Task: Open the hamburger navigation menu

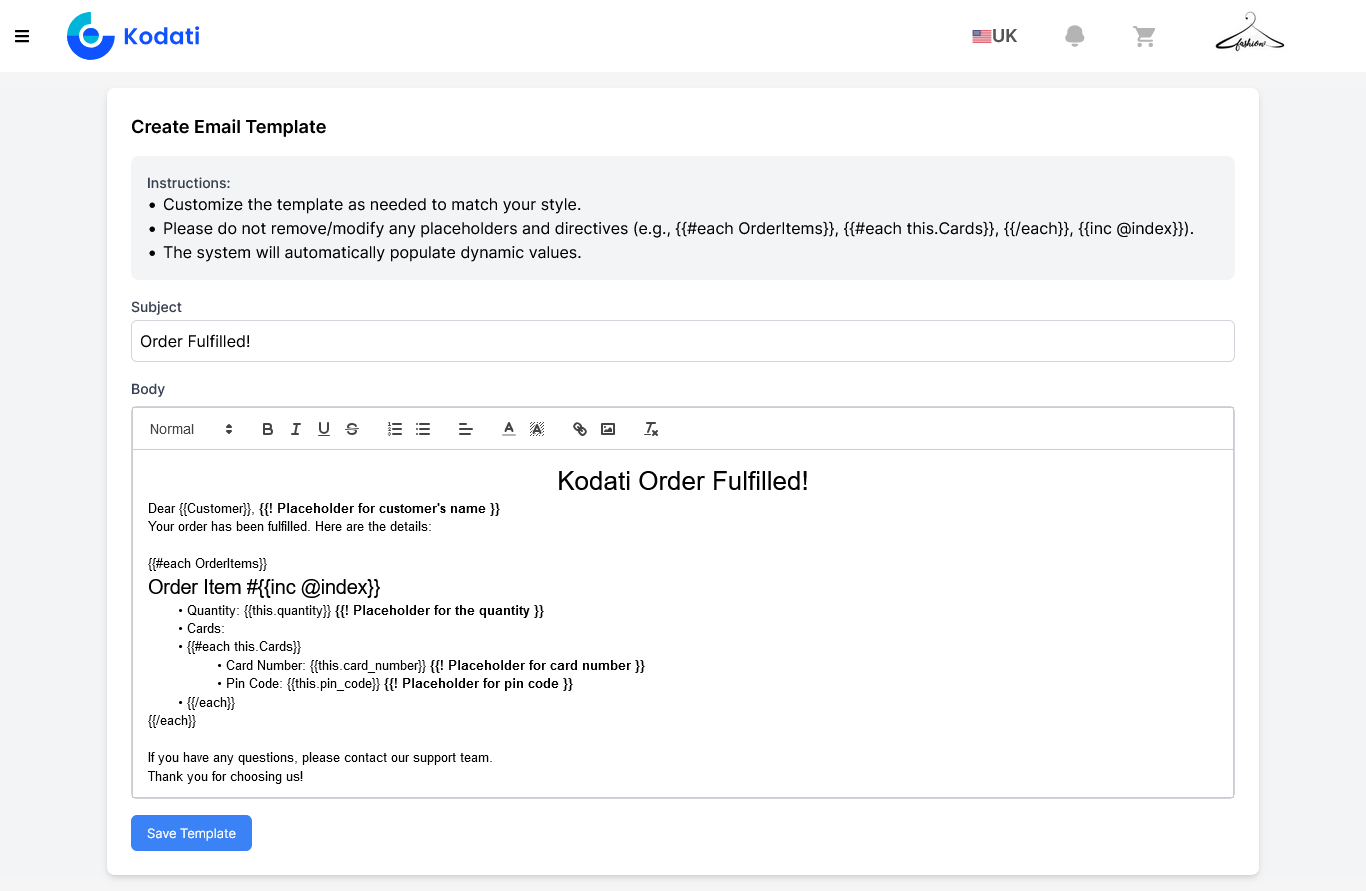Action: (22, 37)
